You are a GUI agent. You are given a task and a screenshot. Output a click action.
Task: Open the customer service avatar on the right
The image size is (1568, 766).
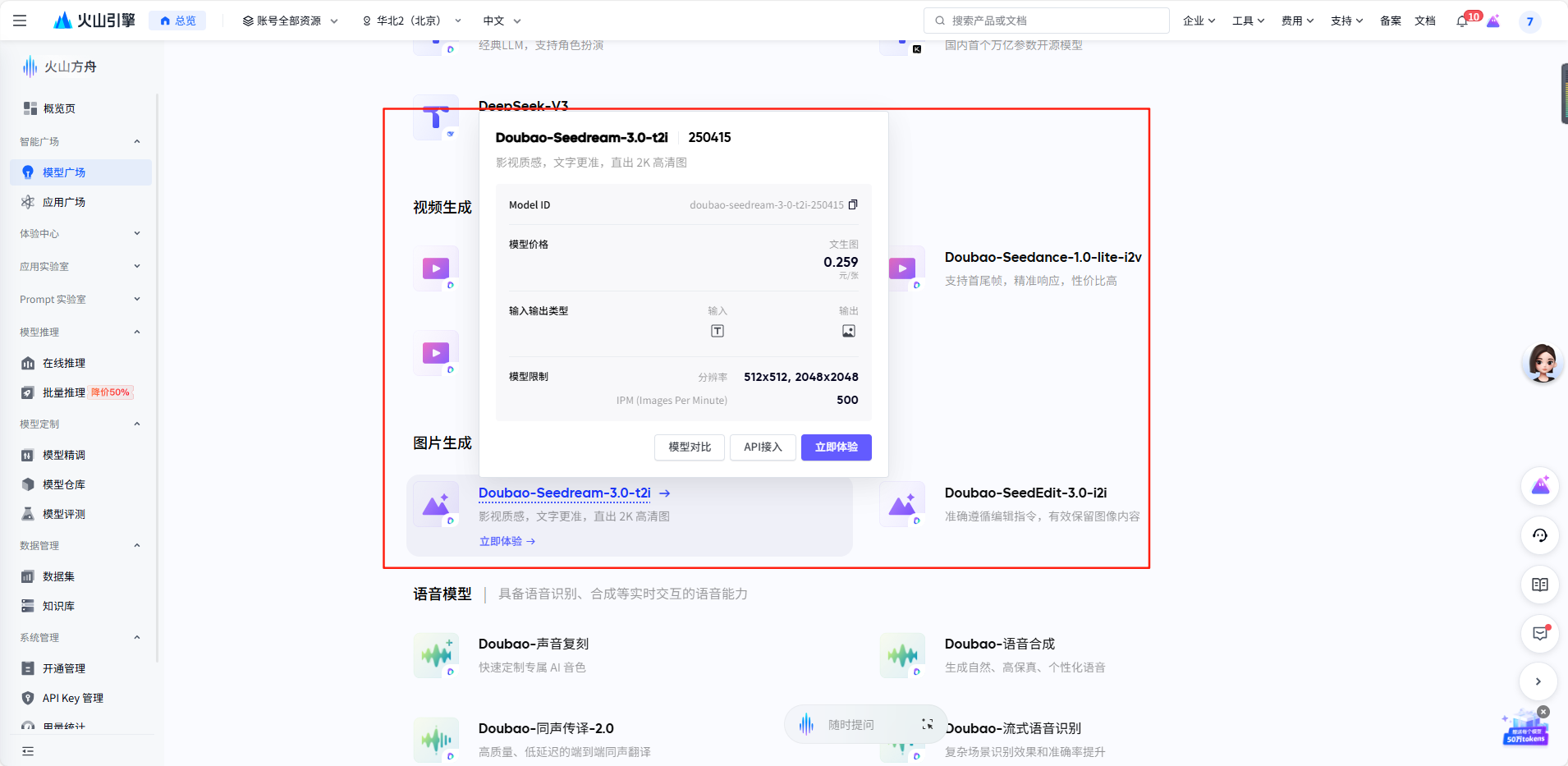coord(1541,363)
